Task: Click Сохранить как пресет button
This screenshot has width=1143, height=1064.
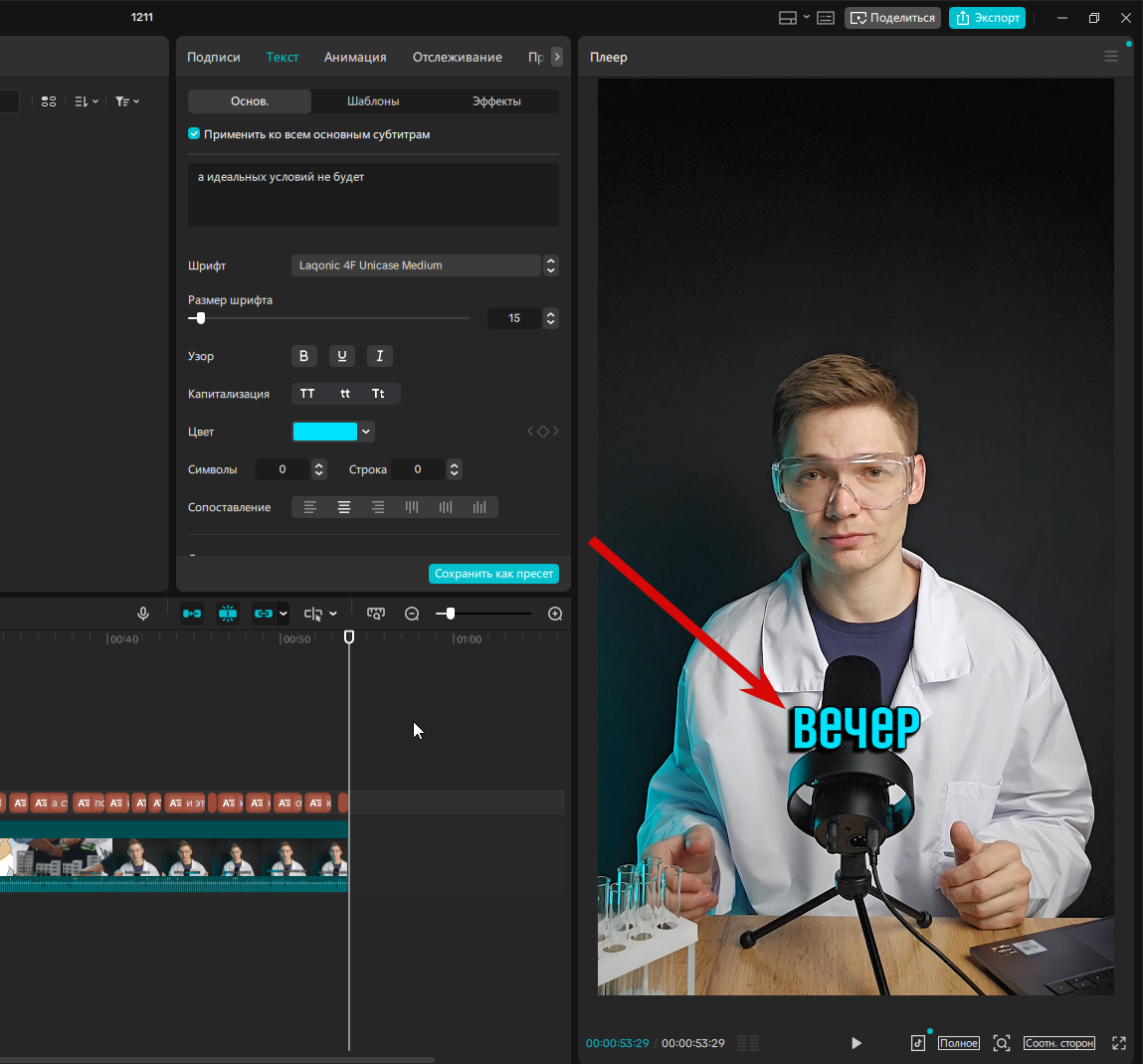Action: (x=493, y=574)
